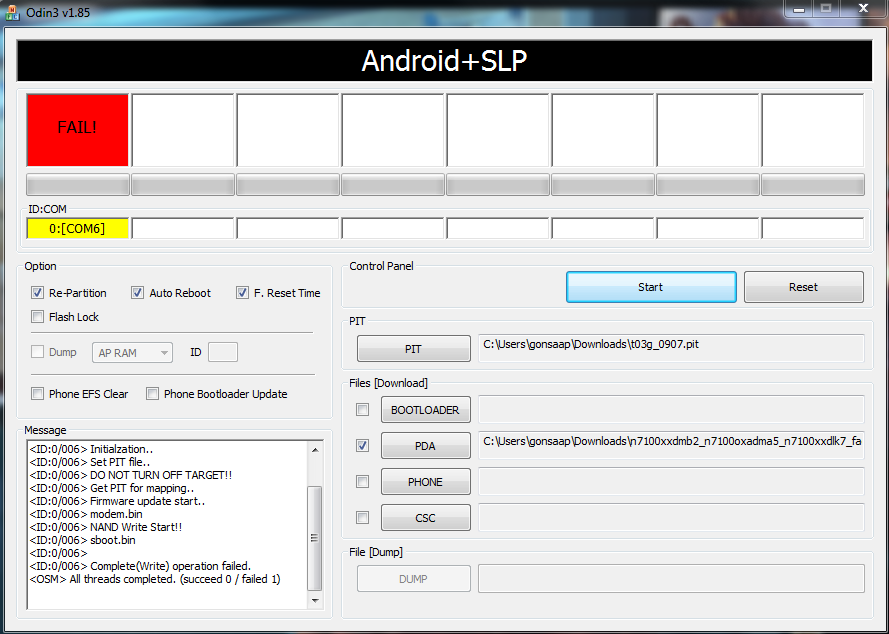889x634 pixels.
Task: Toggle the Re-Partition checkbox
Action: click(x=37, y=293)
